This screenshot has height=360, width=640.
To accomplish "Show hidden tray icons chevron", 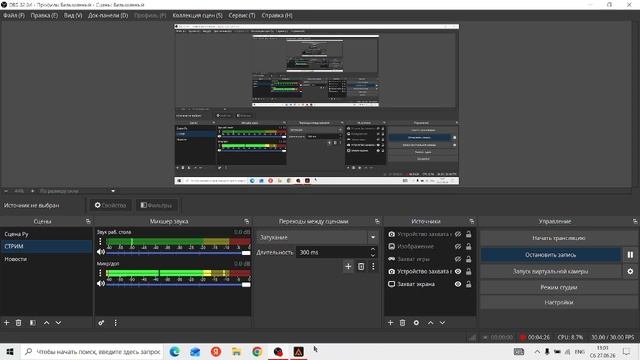I will coord(537,352).
